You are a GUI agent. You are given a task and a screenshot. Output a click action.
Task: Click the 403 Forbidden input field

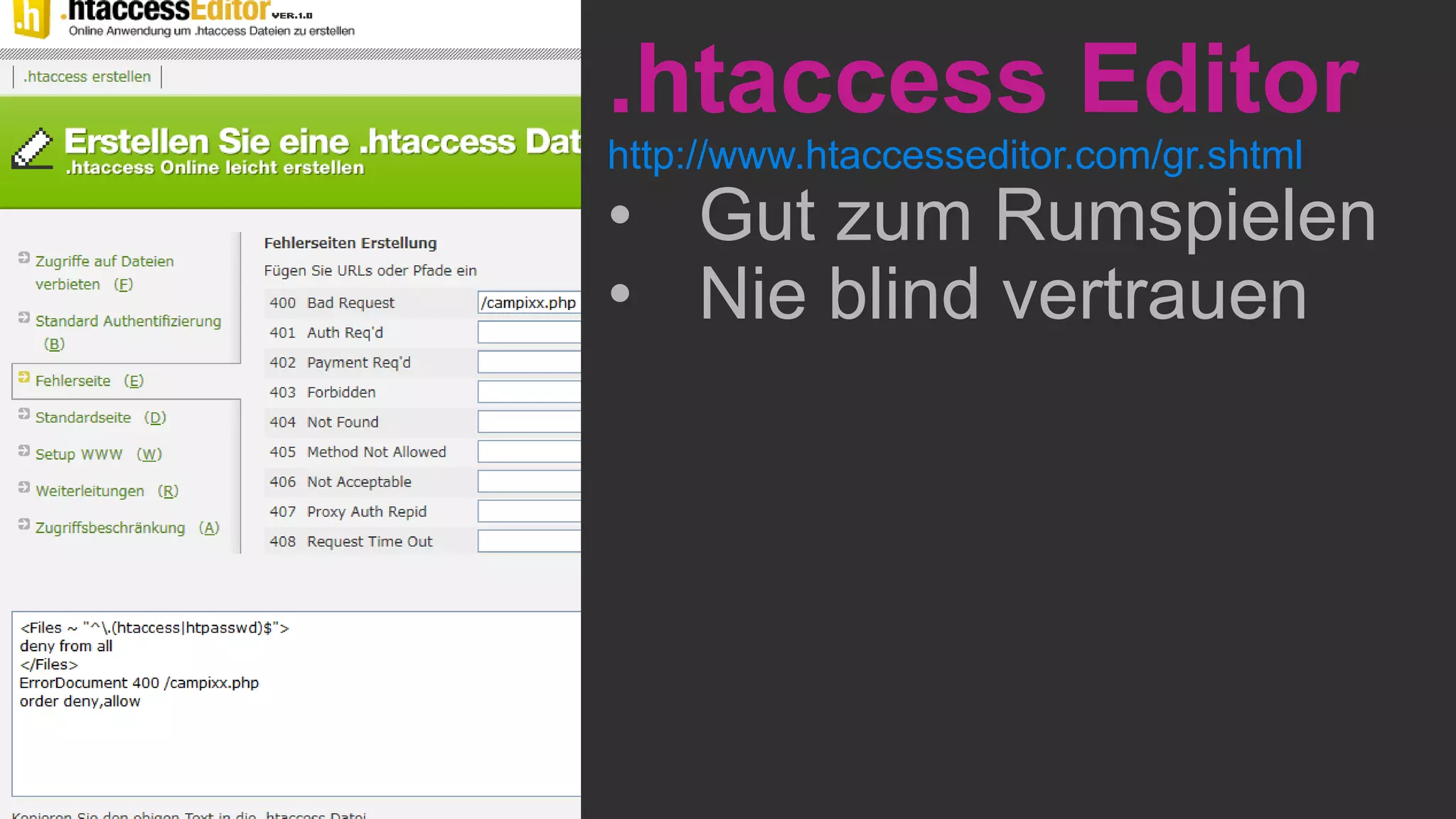point(529,392)
